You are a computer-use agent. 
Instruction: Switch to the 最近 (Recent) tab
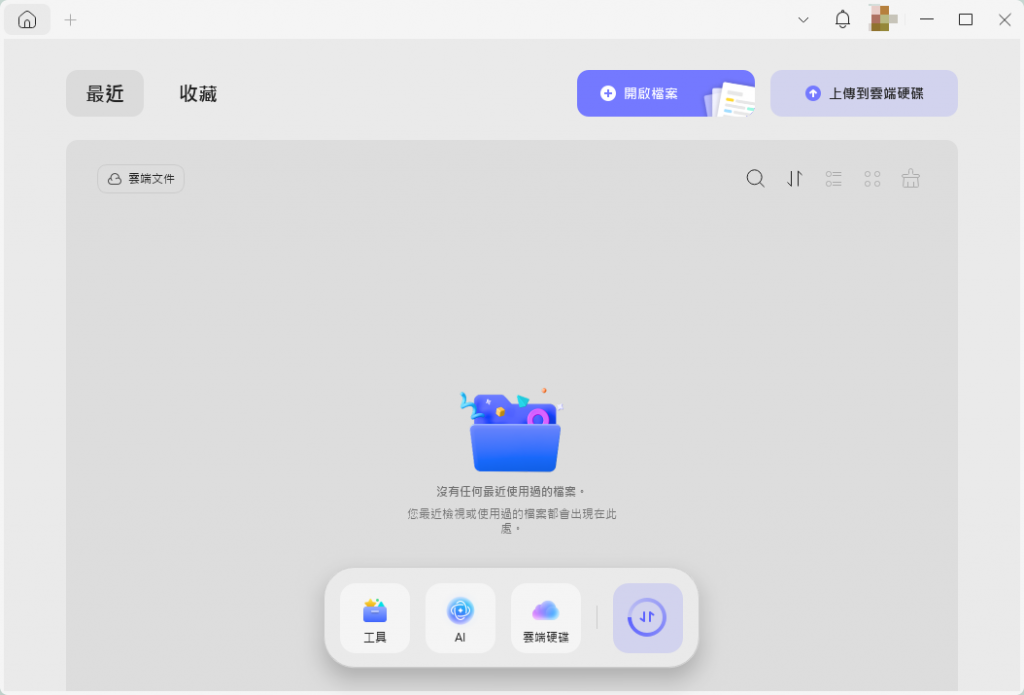pyautogui.click(x=104, y=93)
